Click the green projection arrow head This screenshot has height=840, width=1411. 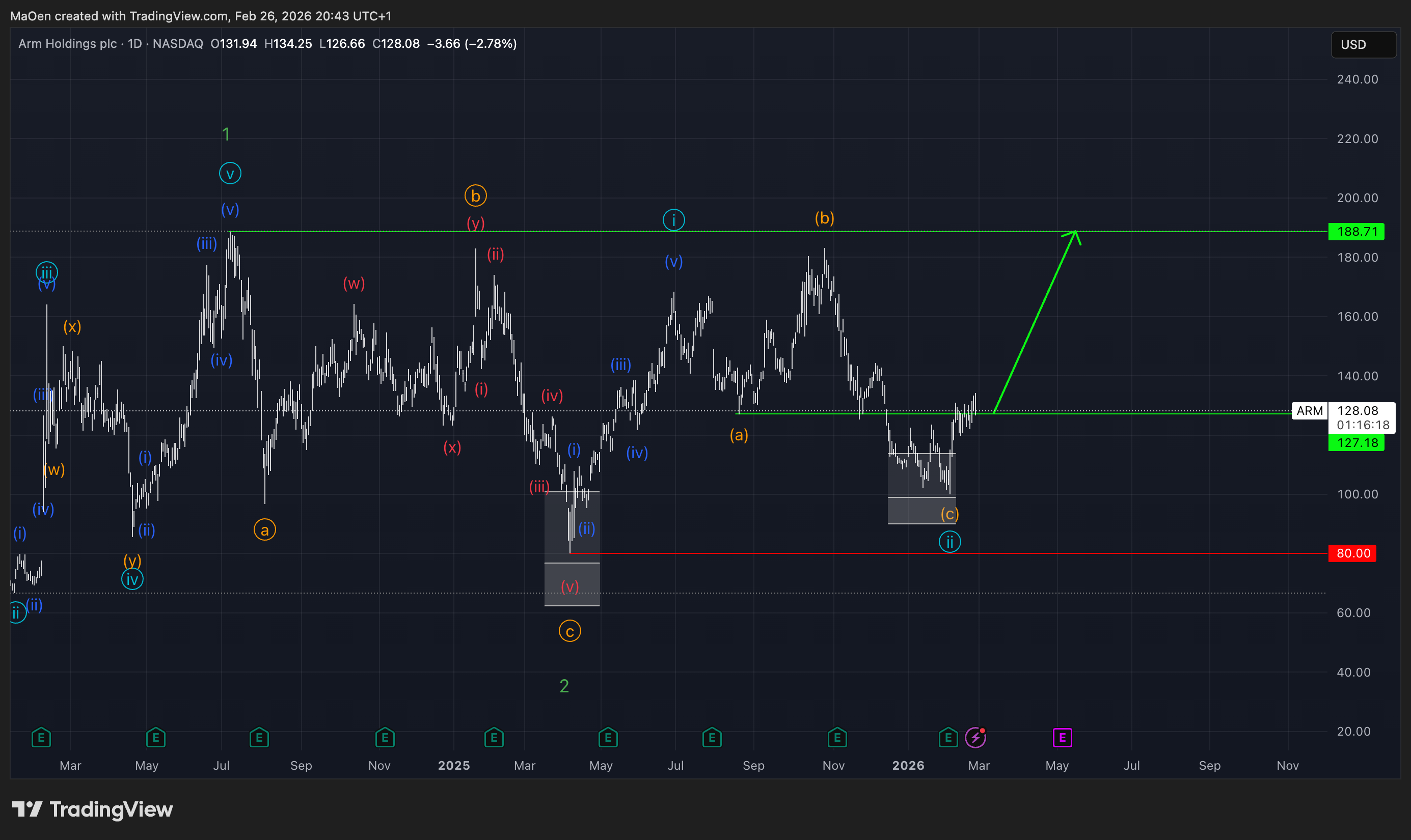1074,234
